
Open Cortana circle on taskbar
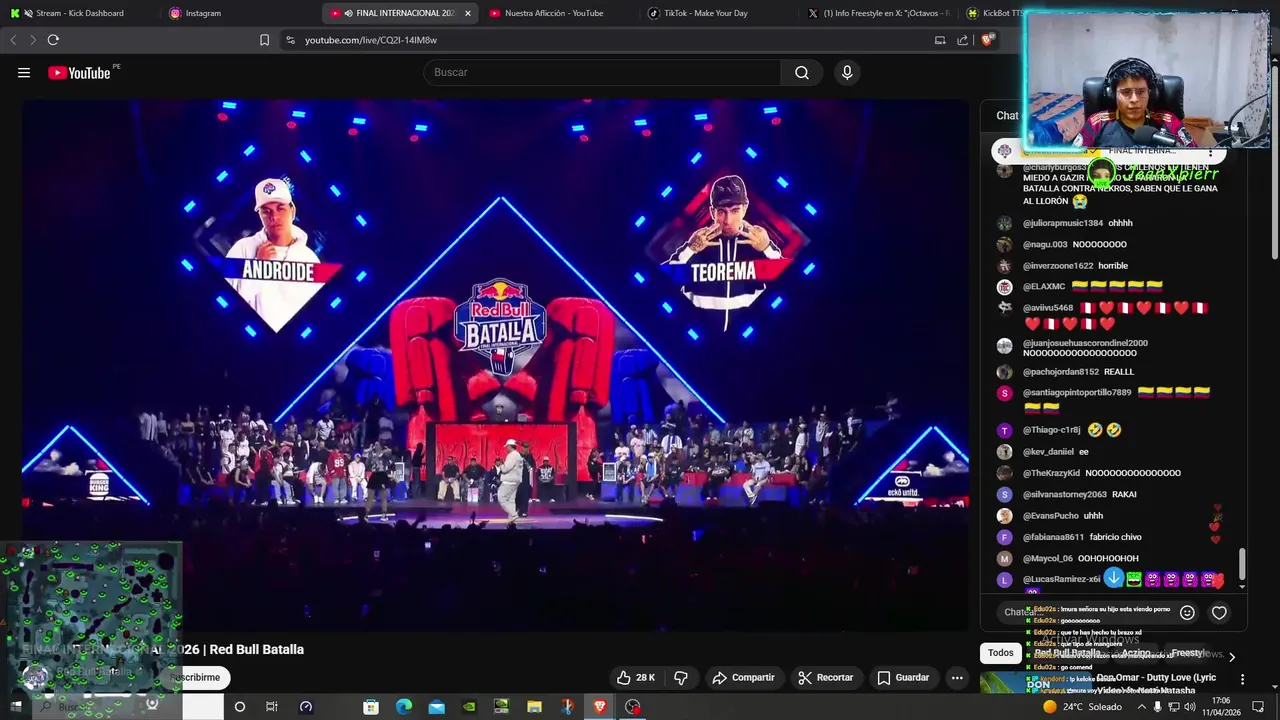239,706
